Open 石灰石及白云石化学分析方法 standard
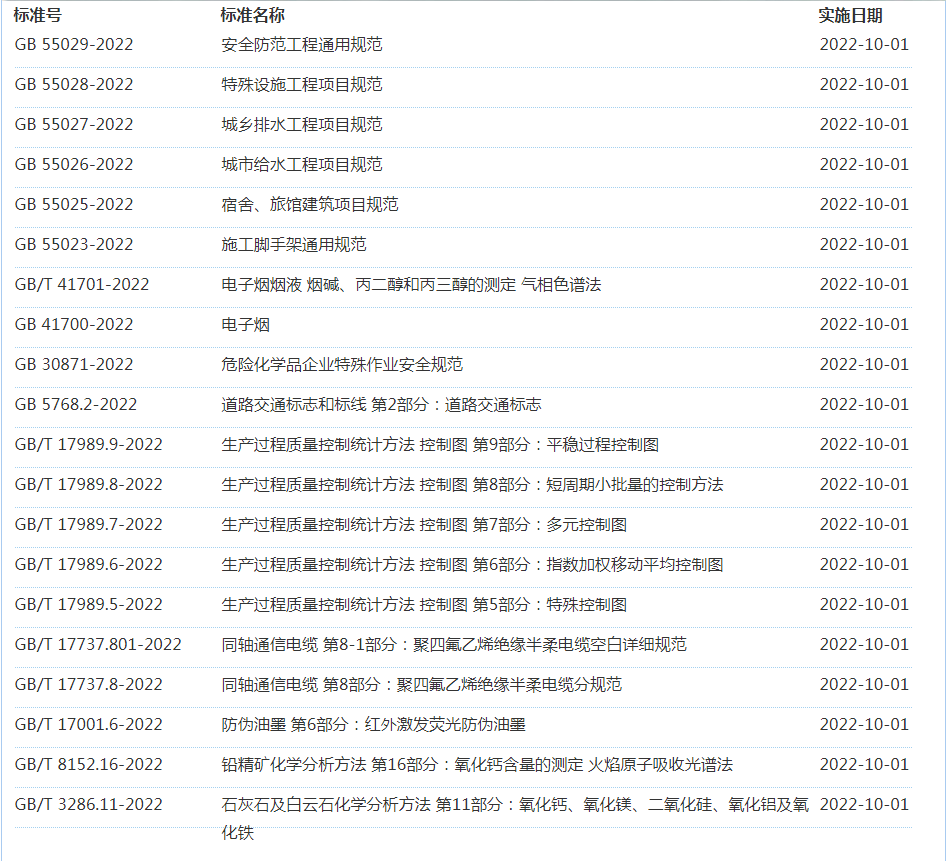Image resolution: width=946 pixels, height=861 pixels. [514, 804]
